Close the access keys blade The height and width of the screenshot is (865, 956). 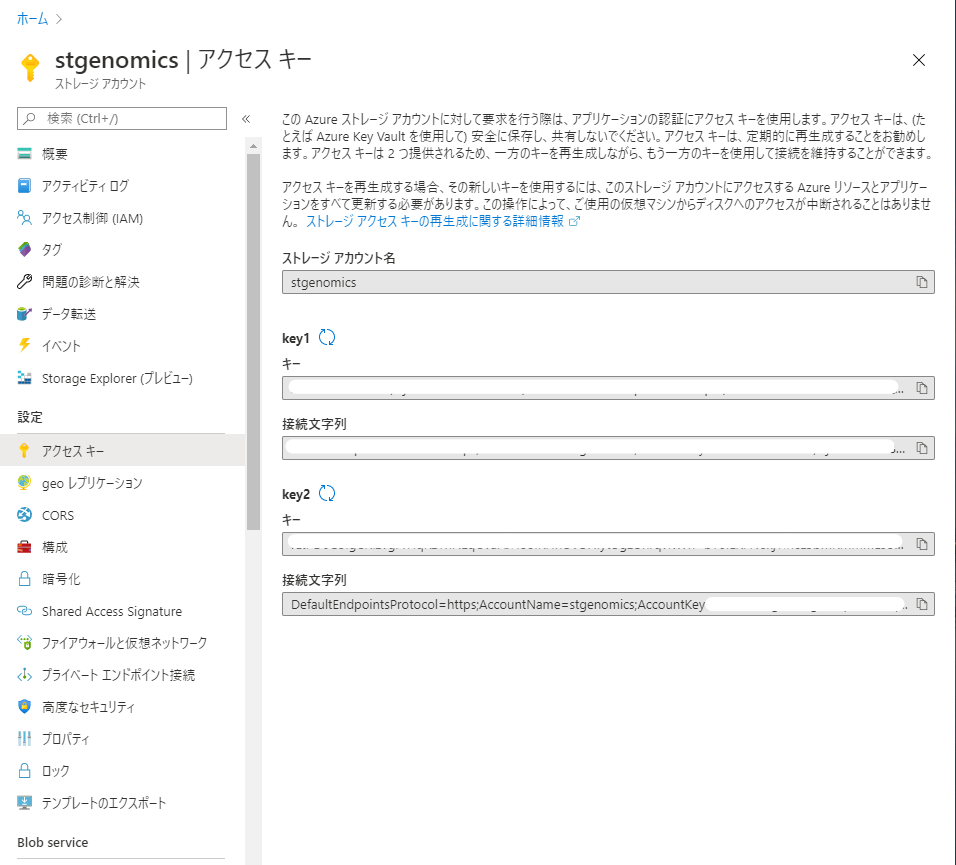coord(918,60)
